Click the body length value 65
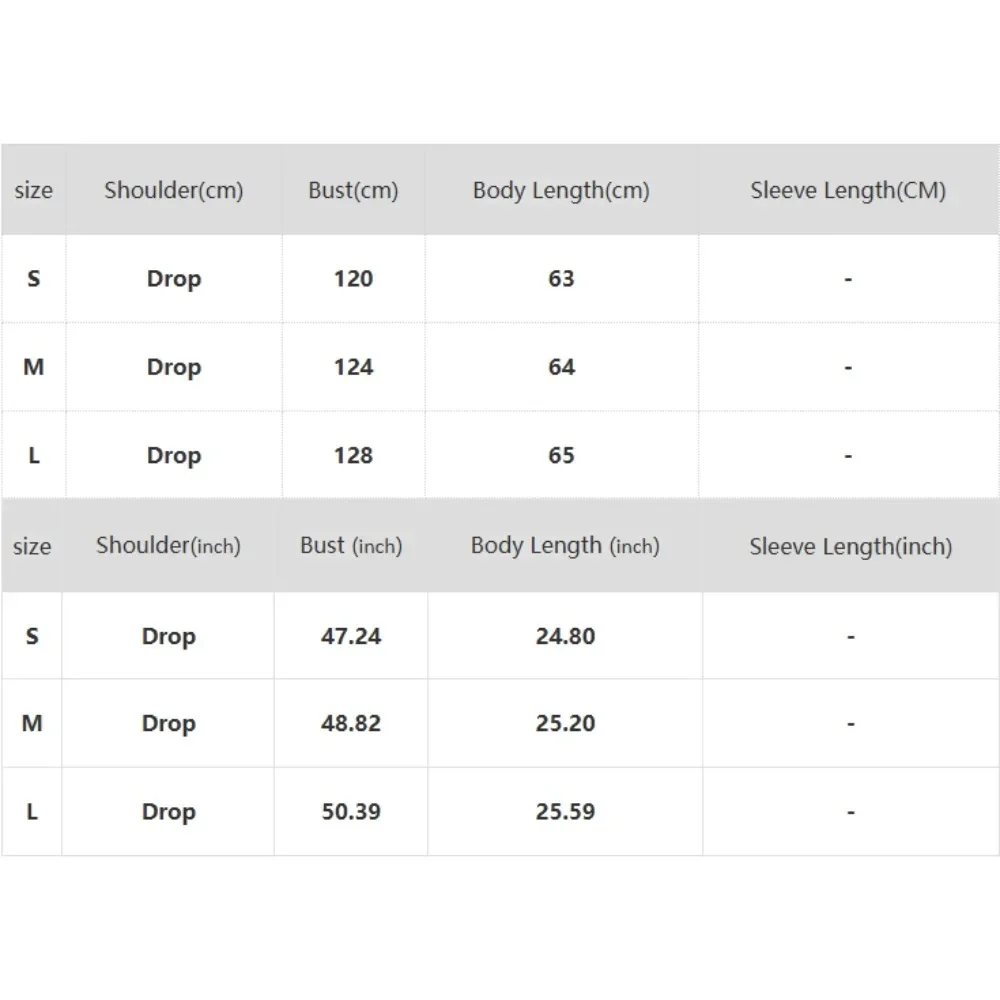 [561, 455]
